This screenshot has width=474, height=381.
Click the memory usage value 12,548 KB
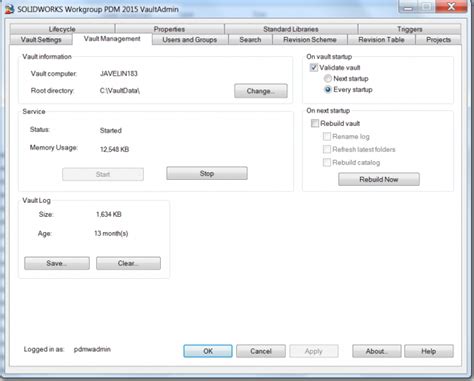click(114, 149)
